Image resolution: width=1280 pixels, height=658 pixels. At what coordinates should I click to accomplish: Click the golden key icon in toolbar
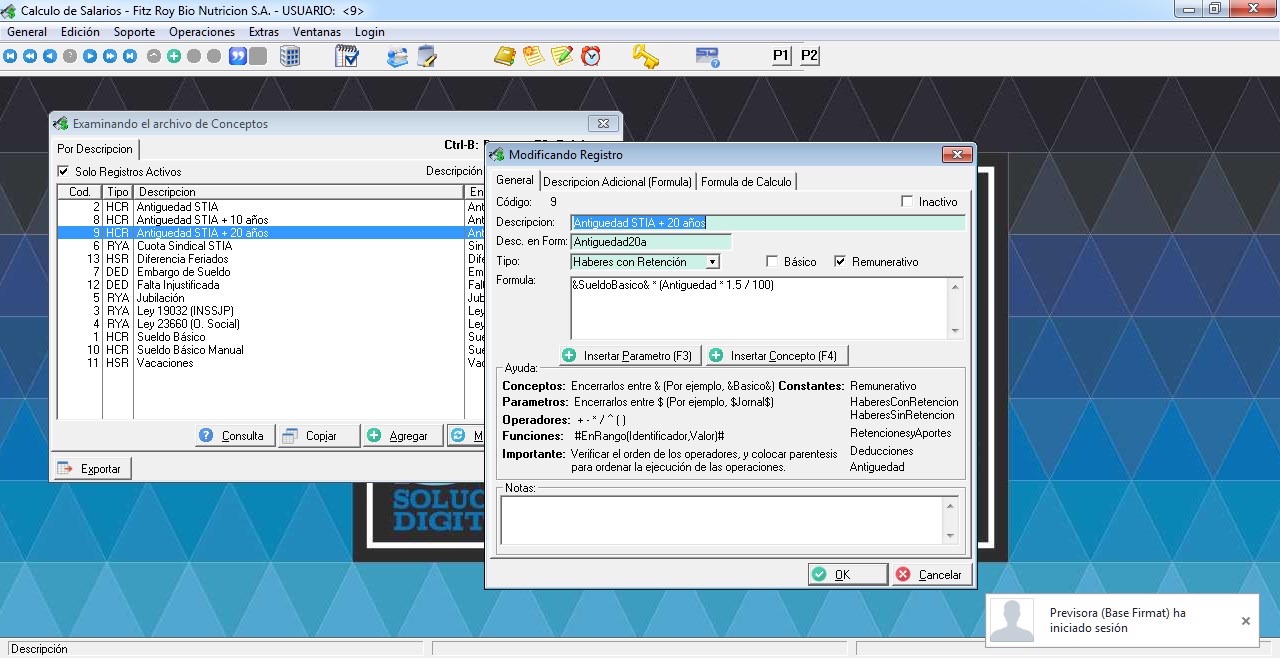645,56
